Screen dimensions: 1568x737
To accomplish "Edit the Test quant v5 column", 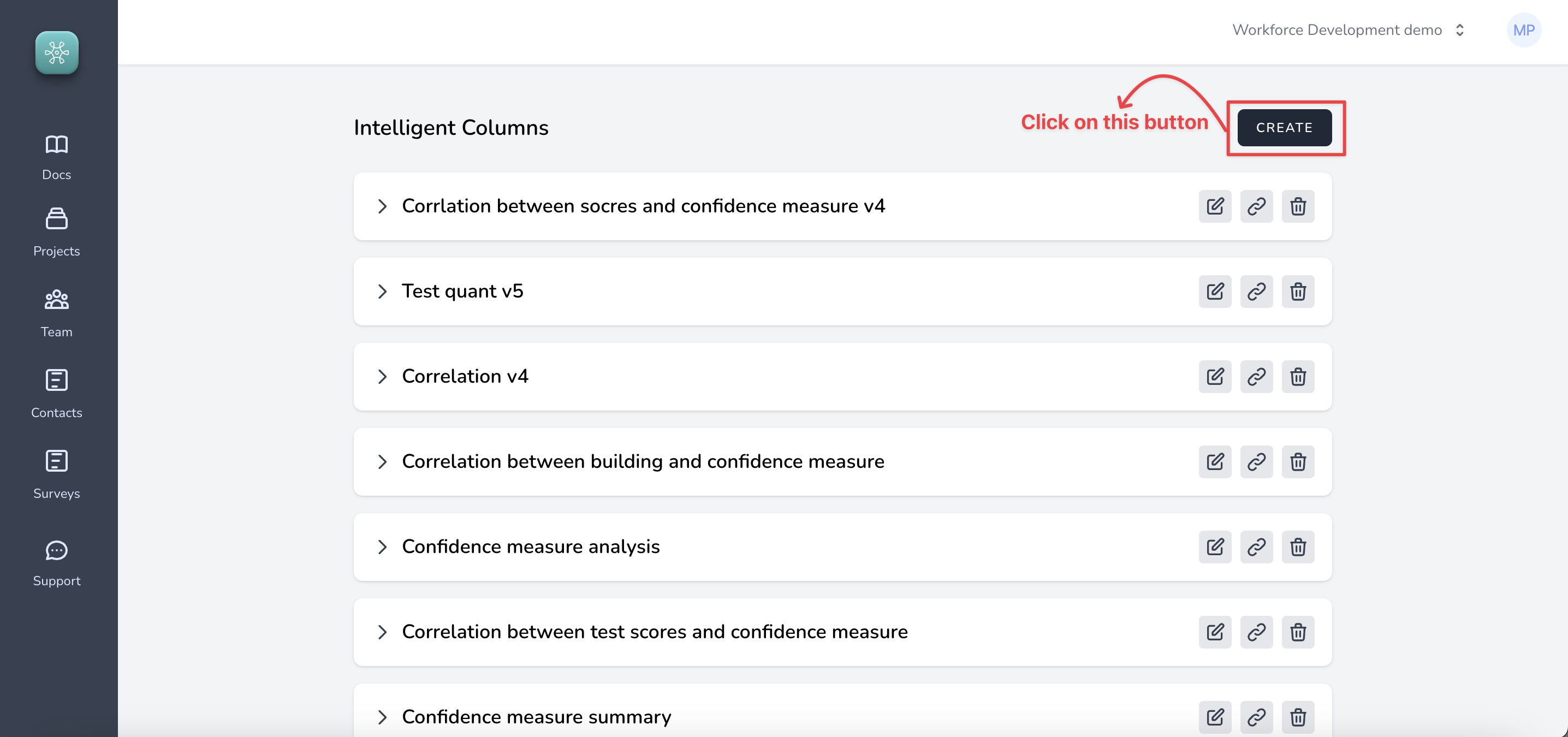I will pos(1215,292).
